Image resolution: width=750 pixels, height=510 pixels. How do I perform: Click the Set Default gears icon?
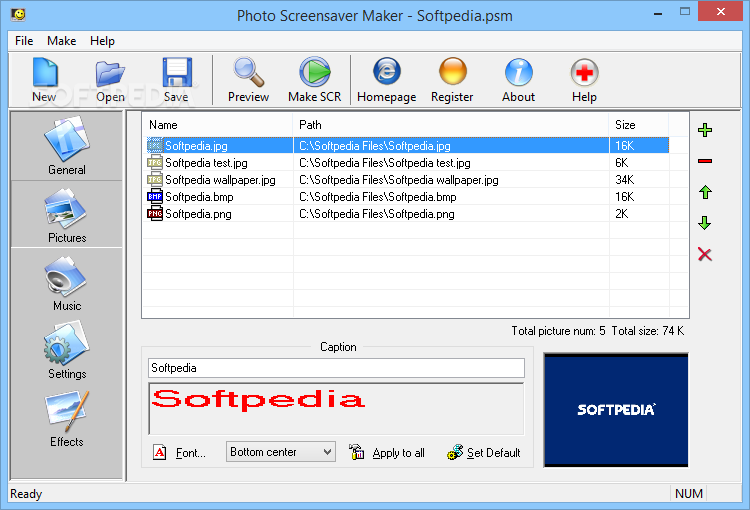tap(455, 452)
